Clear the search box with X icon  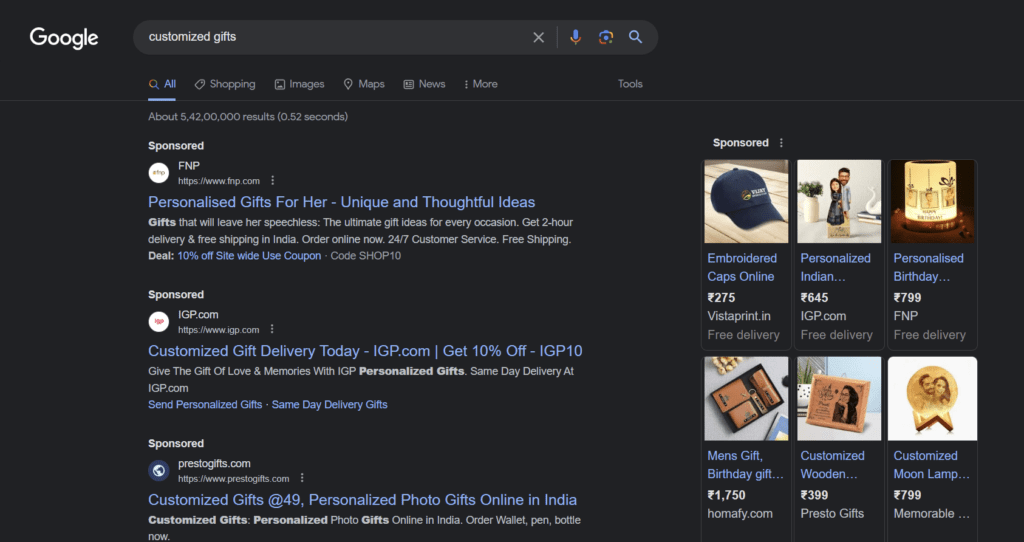click(538, 37)
